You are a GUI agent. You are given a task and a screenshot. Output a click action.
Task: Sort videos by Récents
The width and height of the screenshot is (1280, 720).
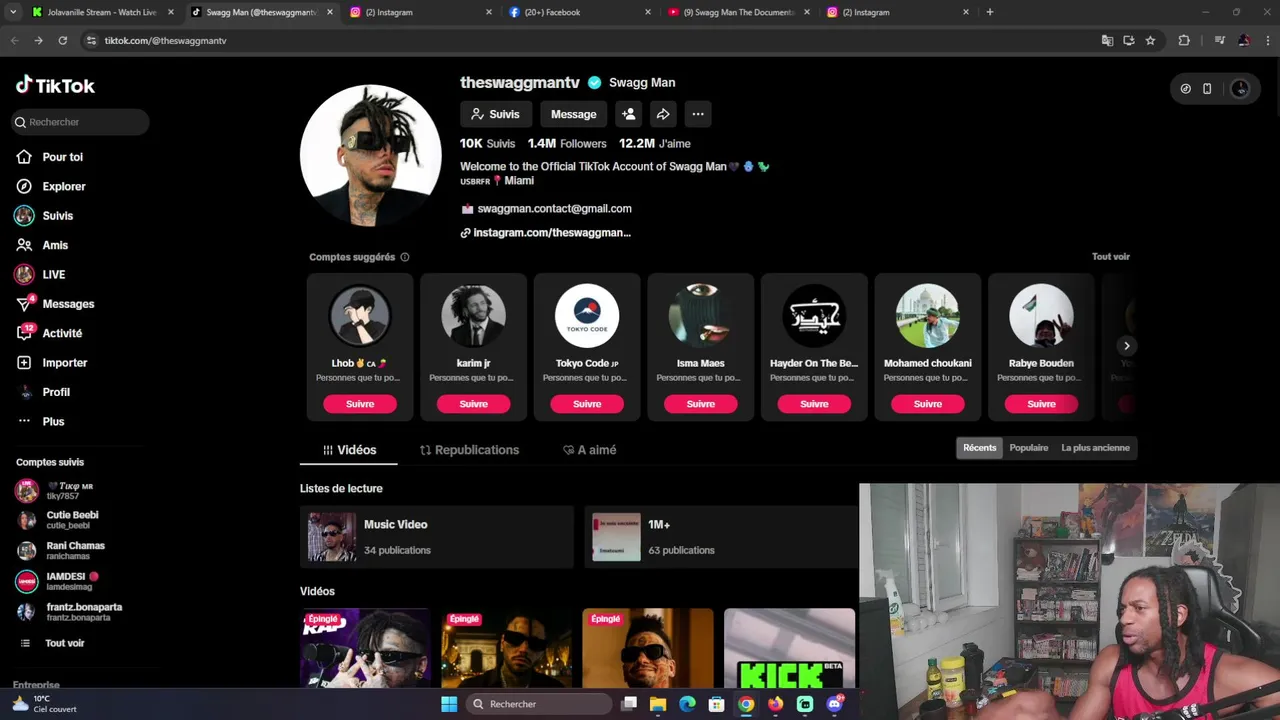click(980, 448)
